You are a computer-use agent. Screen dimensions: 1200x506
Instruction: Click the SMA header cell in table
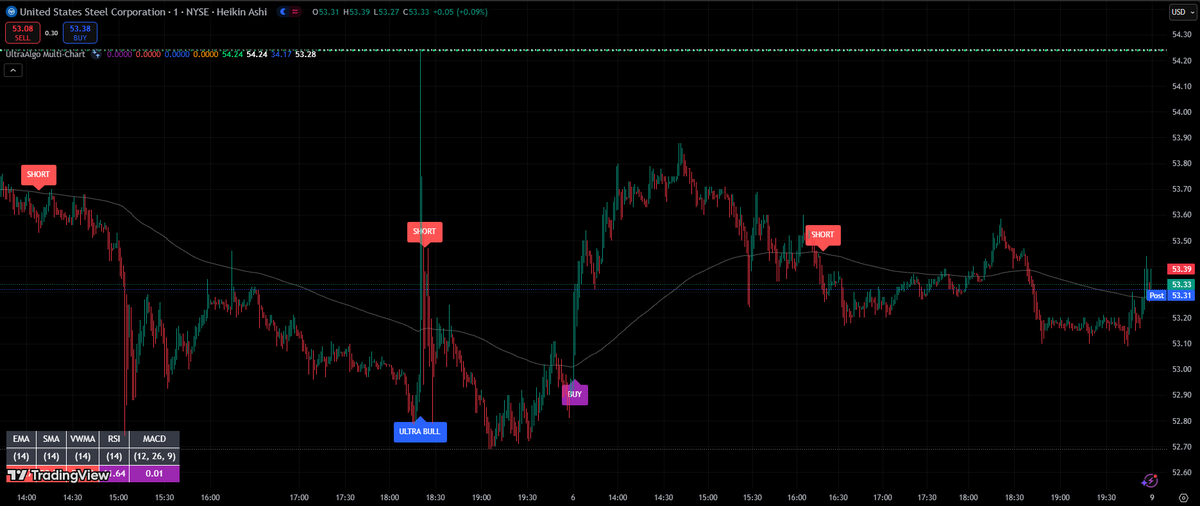(52, 439)
